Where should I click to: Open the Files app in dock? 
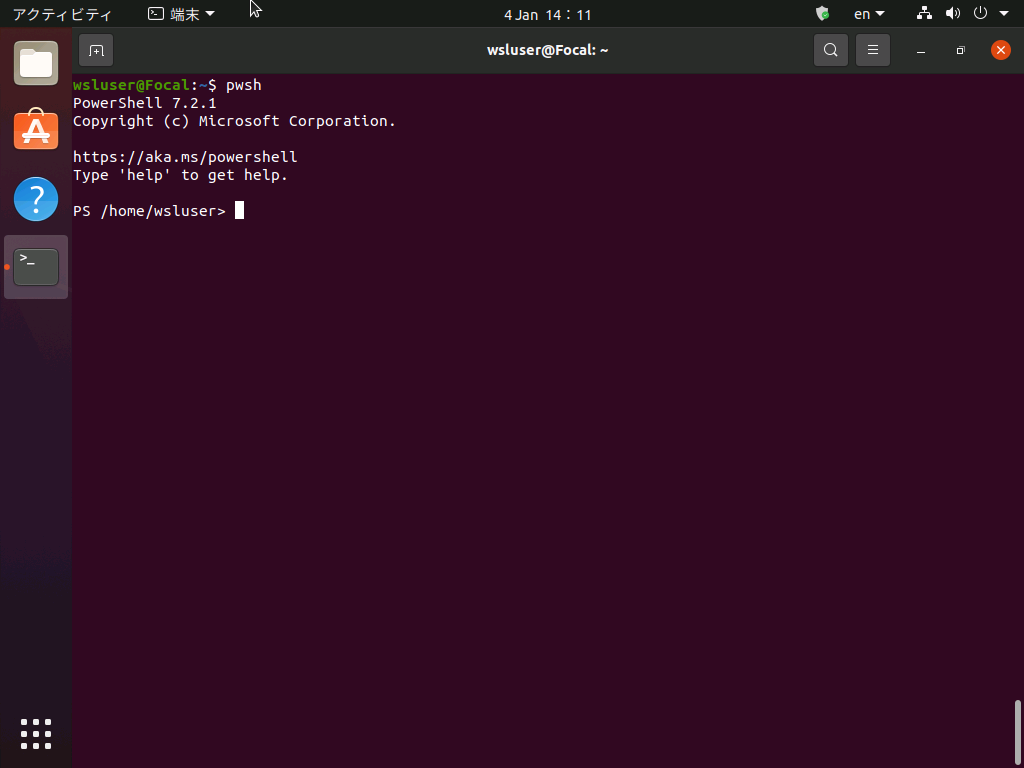[36, 63]
